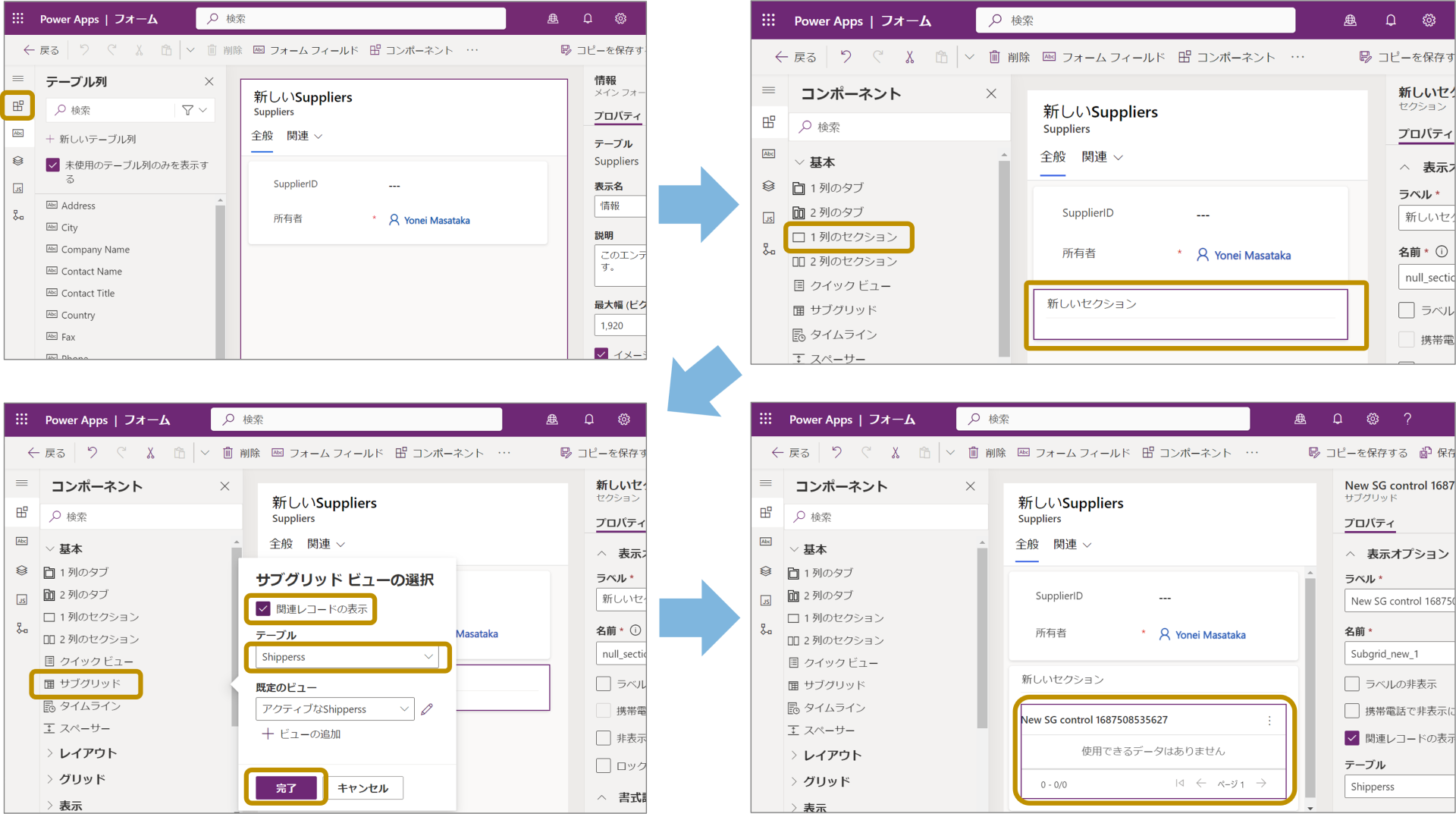This screenshot has height=814, width=1456.
Task: Go to previous page of subgrid in bottom-right
Action: pos(1200,783)
